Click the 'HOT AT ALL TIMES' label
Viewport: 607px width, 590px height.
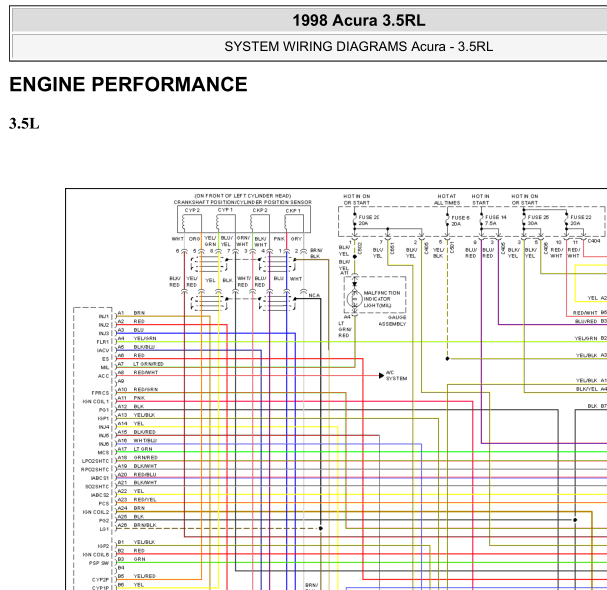click(x=447, y=199)
